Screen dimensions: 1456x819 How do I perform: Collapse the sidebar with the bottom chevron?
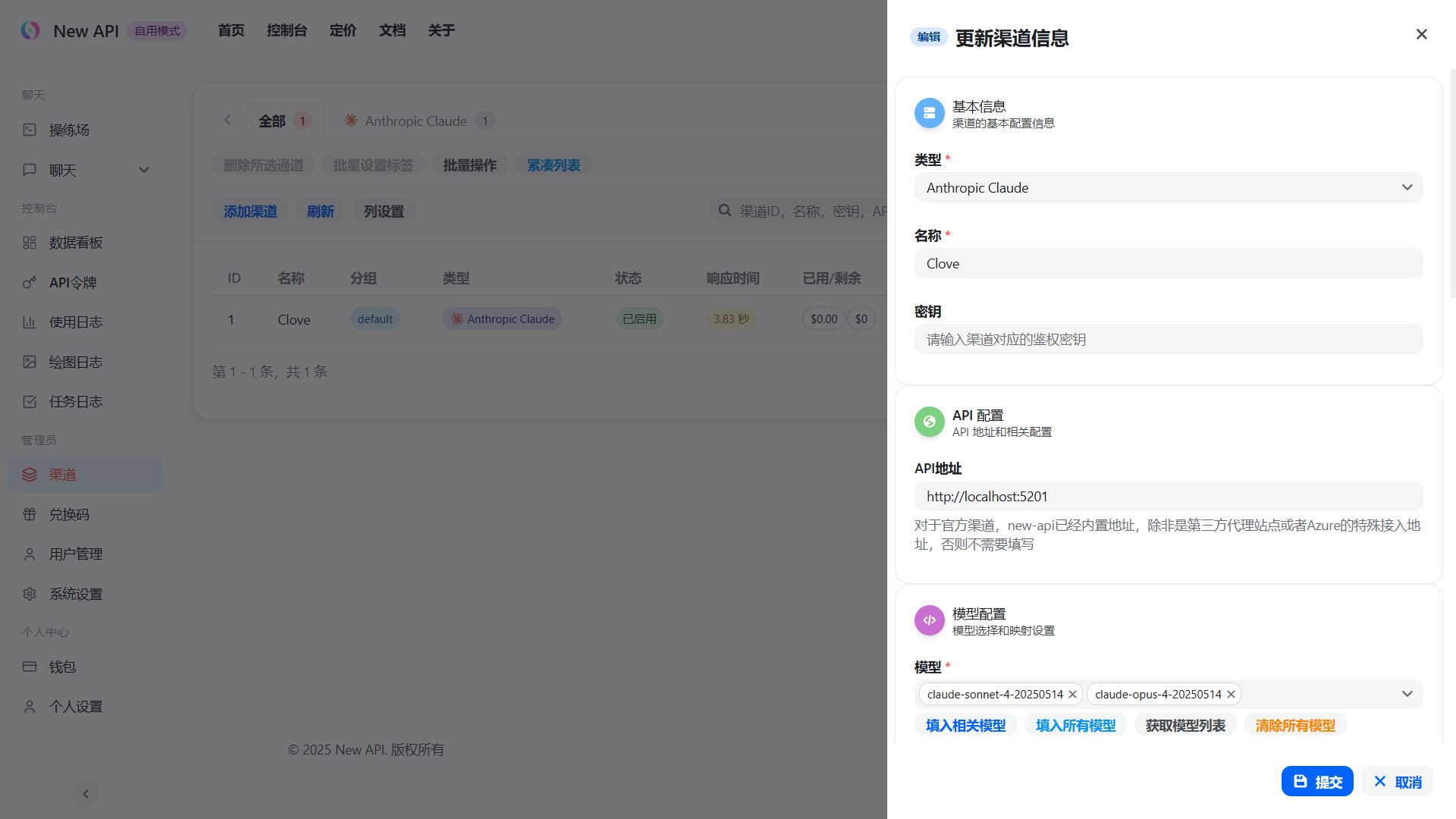pos(86,794)
